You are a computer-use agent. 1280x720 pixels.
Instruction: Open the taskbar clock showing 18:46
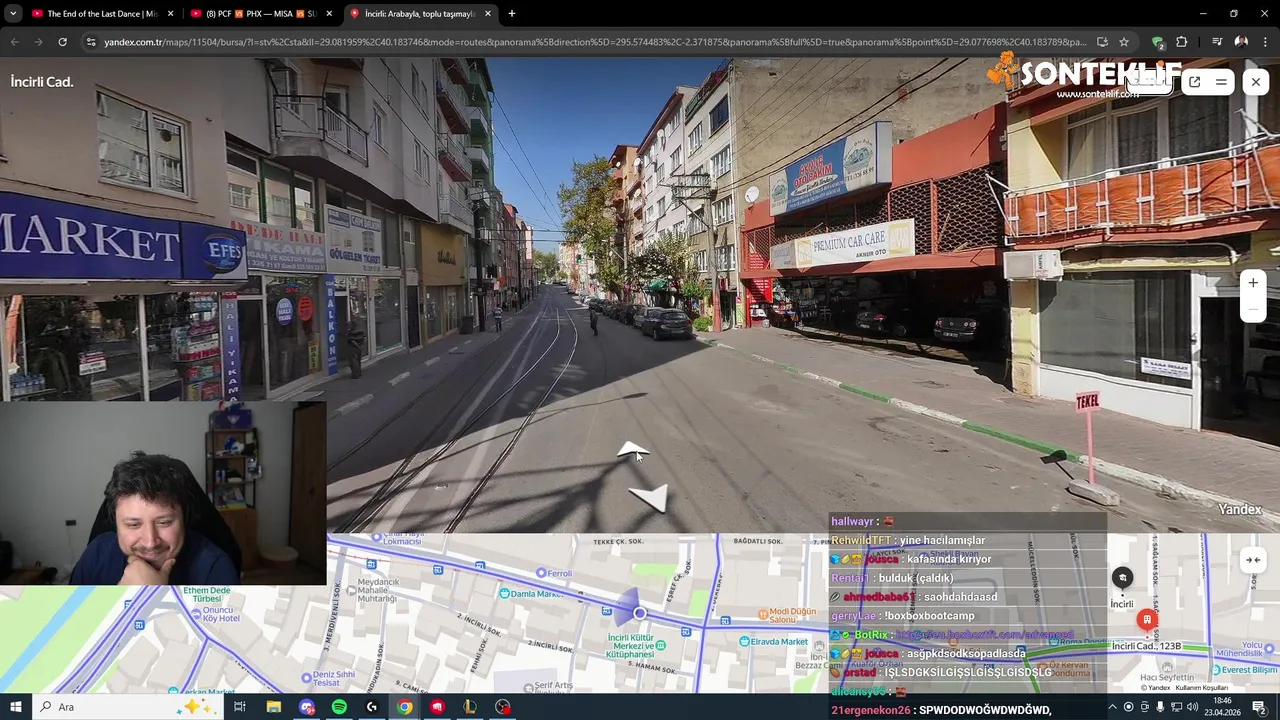1222,707
